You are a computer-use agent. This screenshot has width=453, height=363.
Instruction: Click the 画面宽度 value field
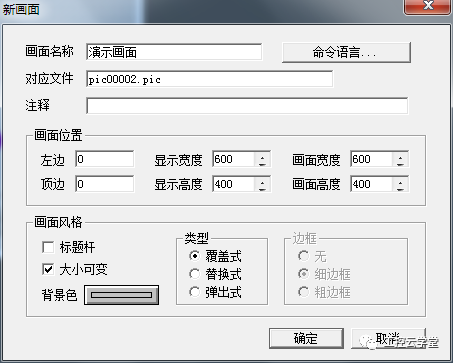point(372,159)
